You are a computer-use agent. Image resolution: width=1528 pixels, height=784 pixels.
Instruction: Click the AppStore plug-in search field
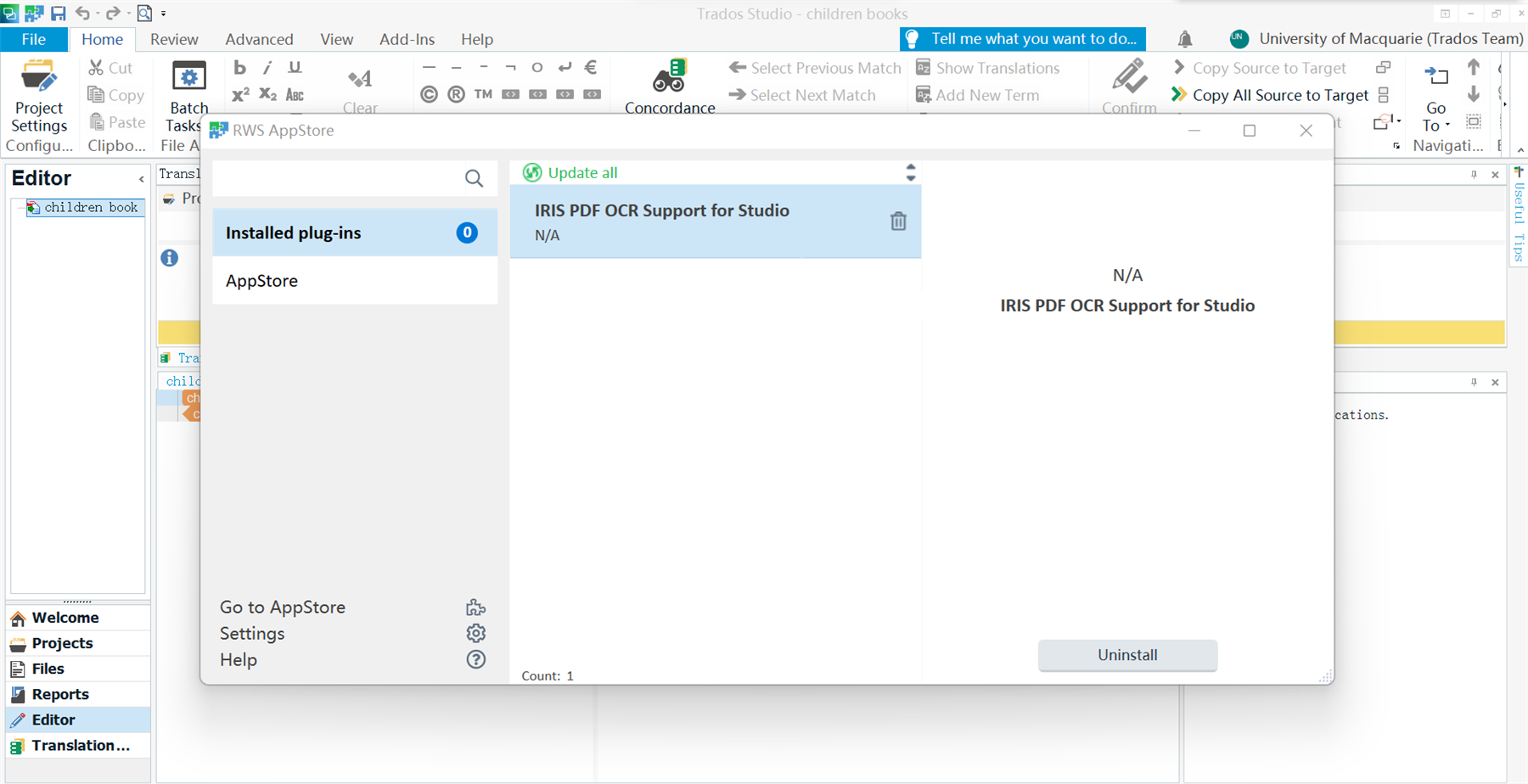[x=338, y=178]
